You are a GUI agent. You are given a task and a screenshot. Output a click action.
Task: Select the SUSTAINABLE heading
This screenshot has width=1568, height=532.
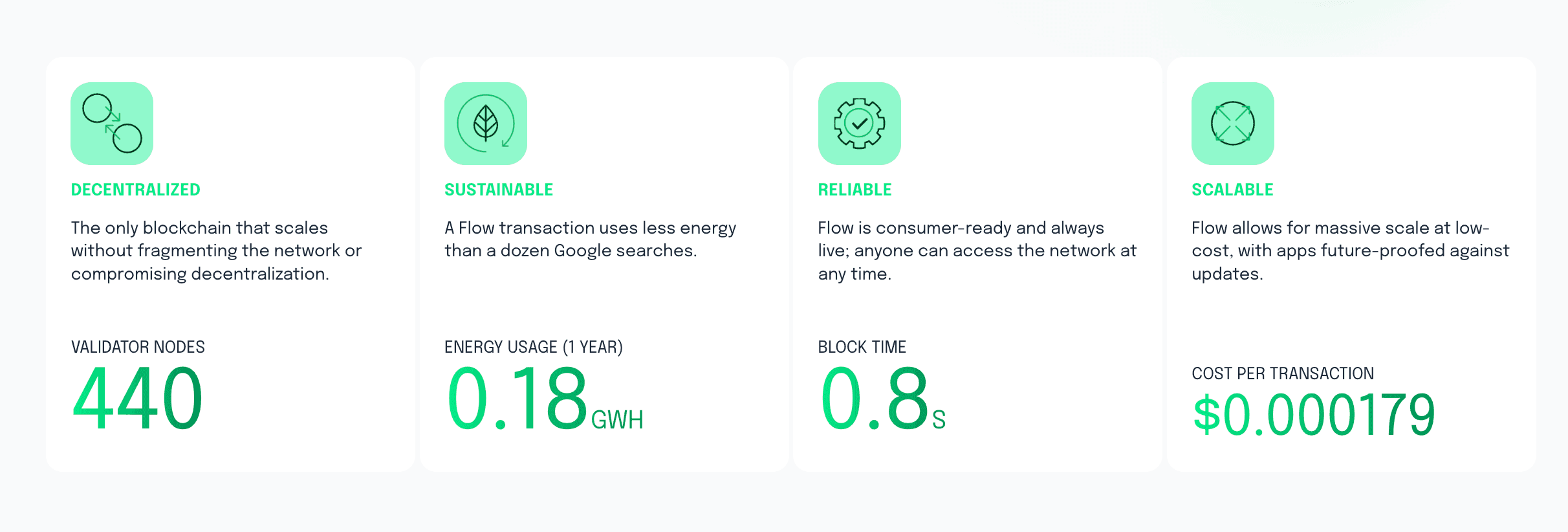499,190
